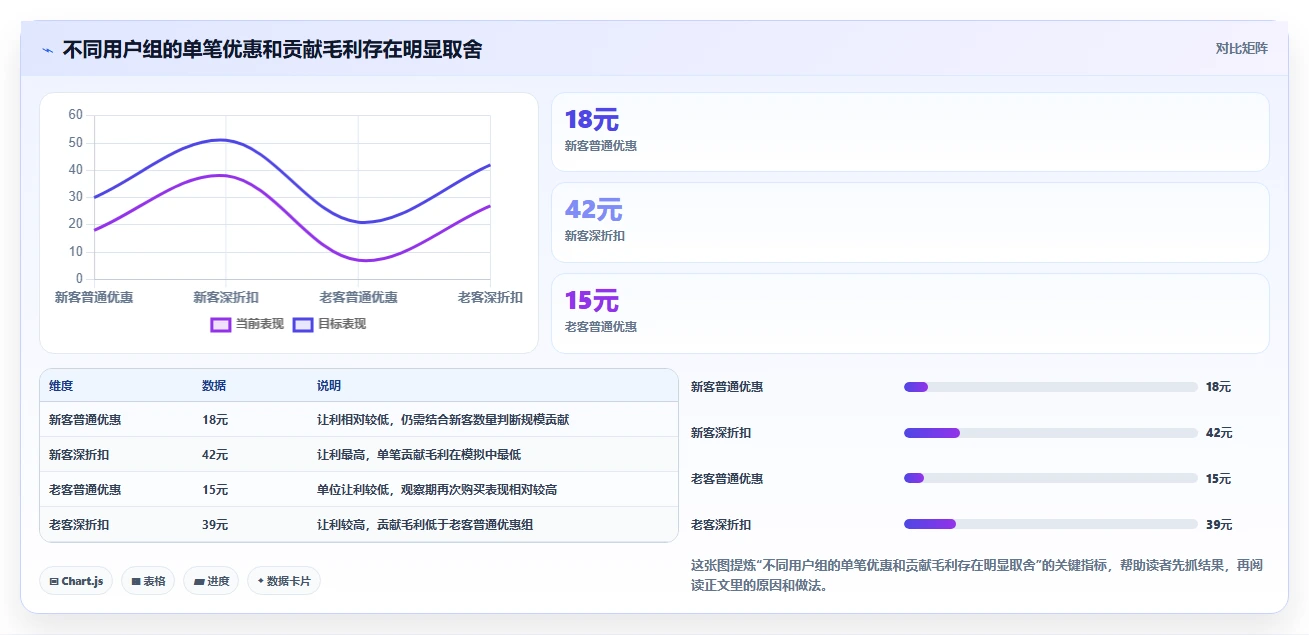1309x635 pixels.
Task: Click the 维度 column header
Action: point(61,386)
